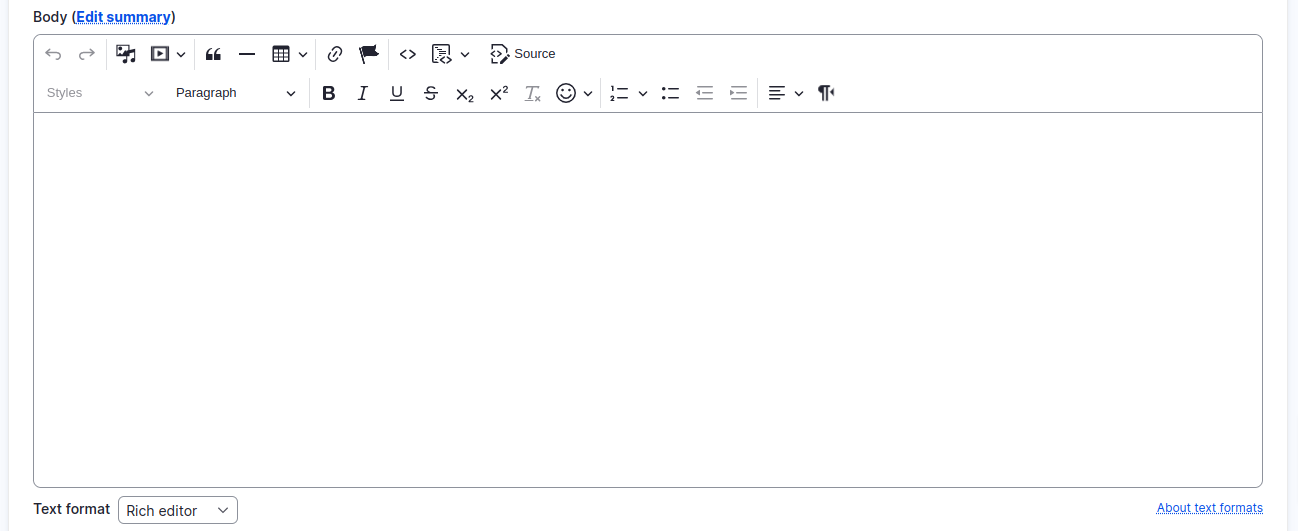Viewport: 1298px width, 531px height.
Task: Toggle superscript formatting
Action: (499, 93)
